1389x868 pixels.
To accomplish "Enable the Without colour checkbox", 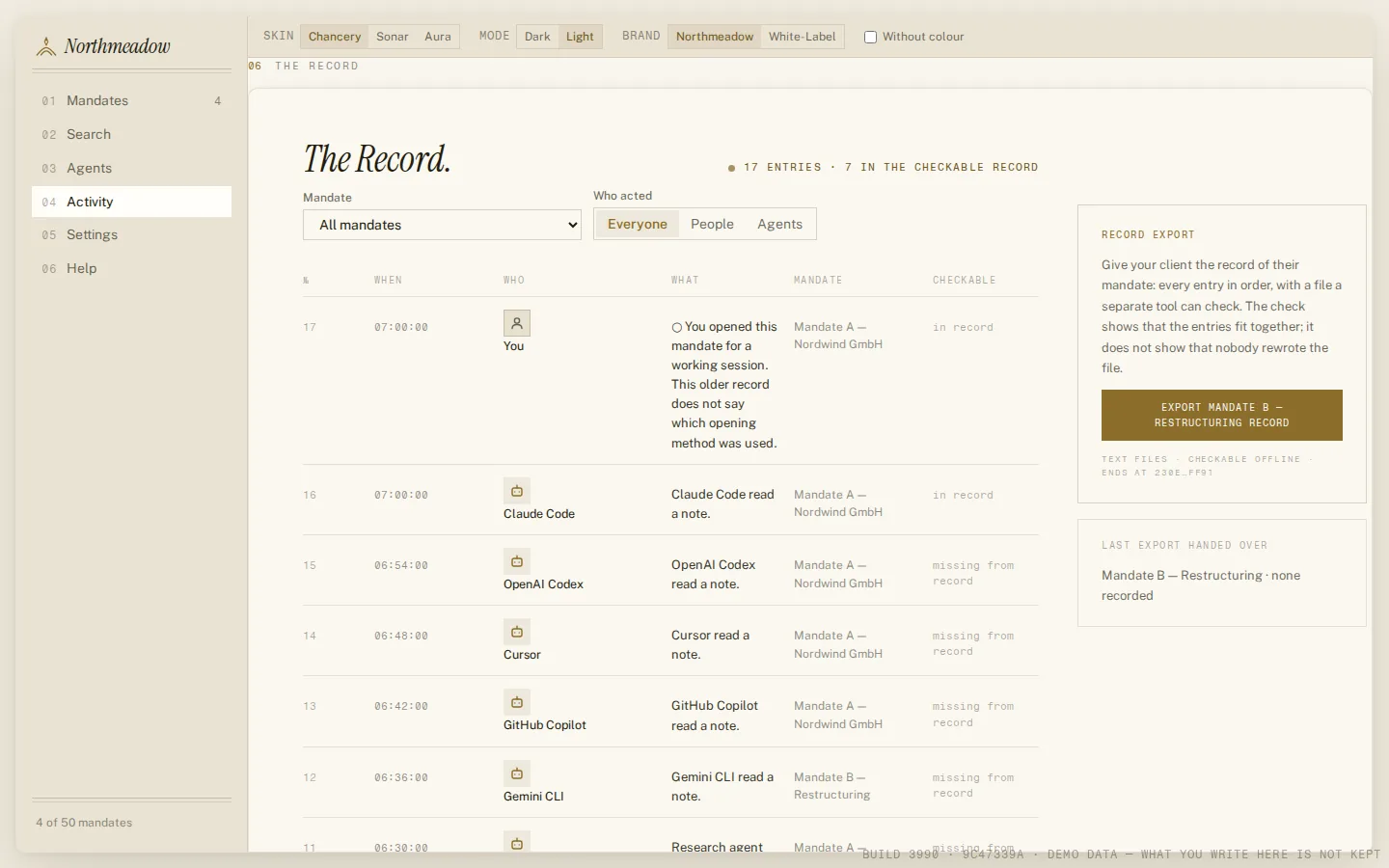I will [870, 37].
